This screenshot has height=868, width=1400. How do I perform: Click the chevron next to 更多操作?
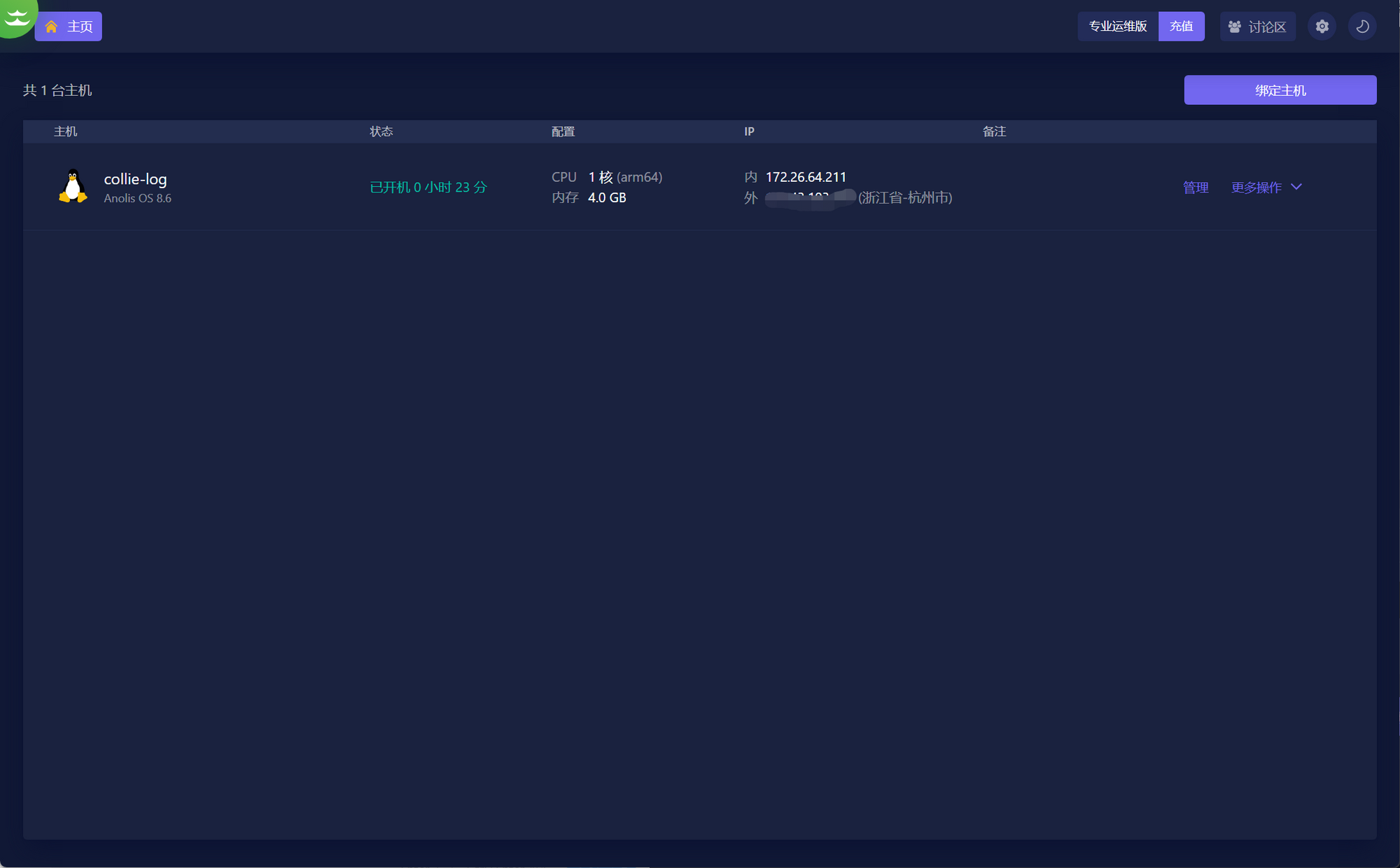pyautogui.click(x=1296, y=187)
